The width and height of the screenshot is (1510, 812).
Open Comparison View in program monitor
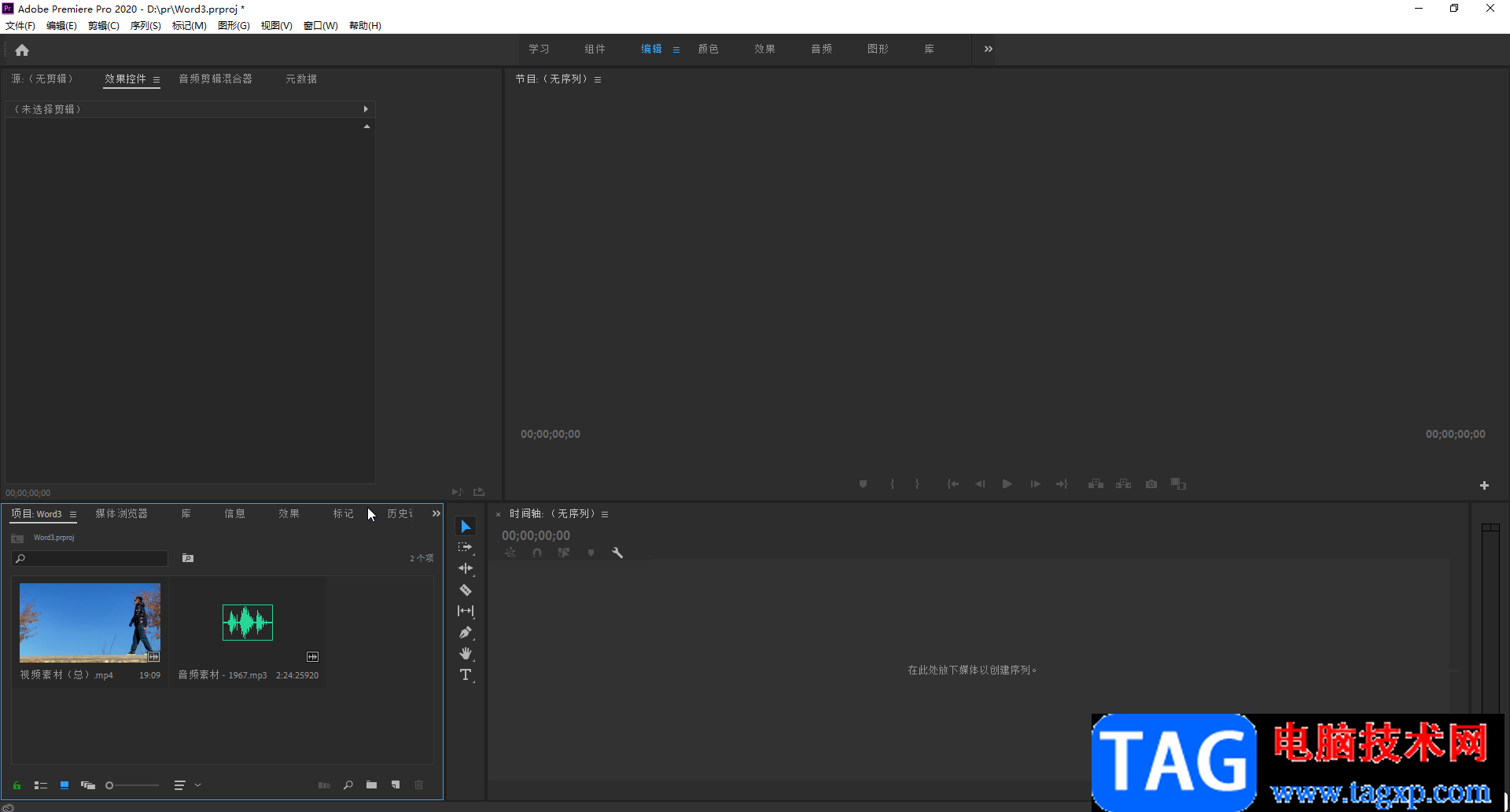tap(1178, 484)
